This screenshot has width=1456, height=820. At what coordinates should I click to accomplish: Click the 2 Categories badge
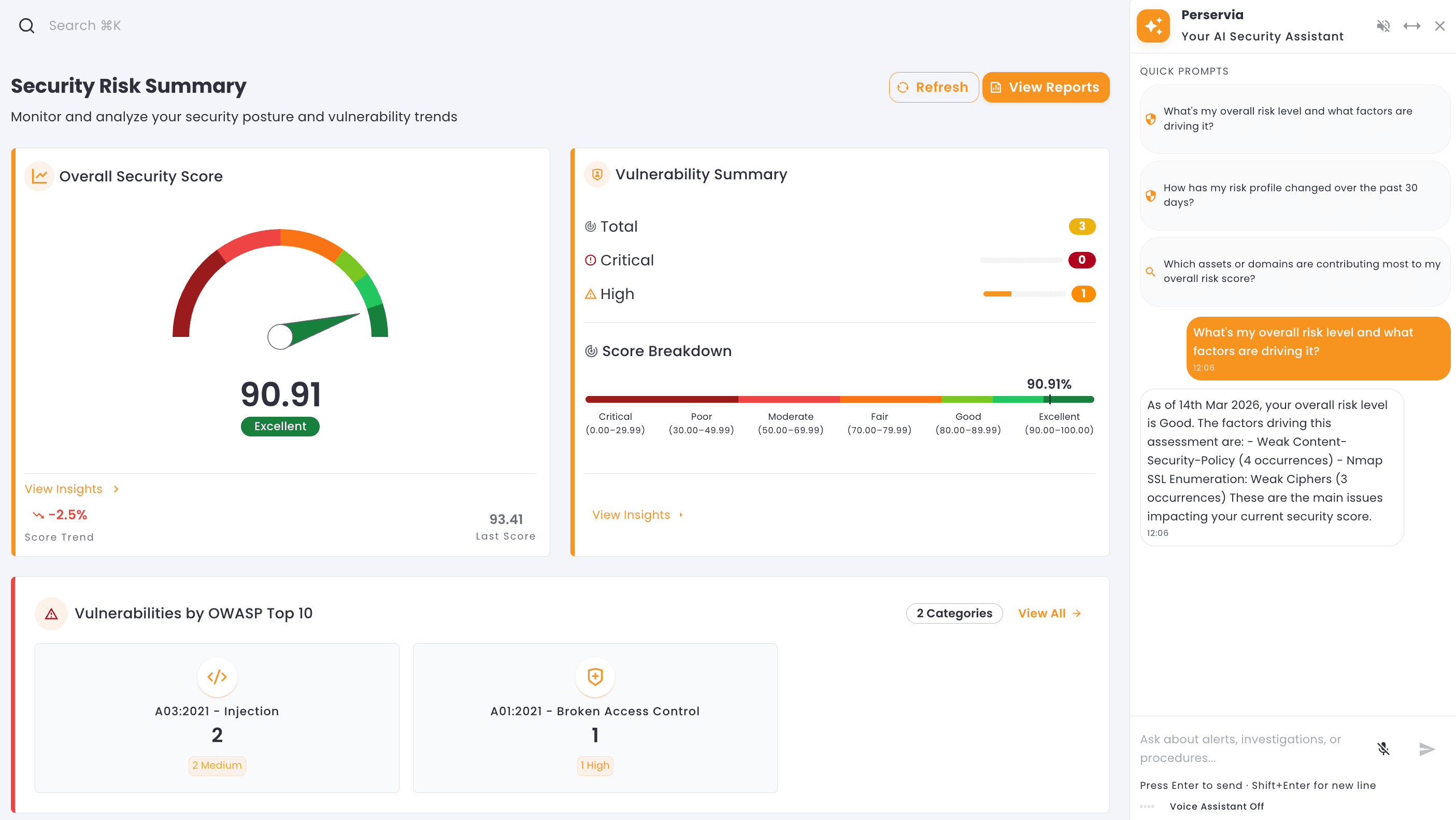pyautogui.click(x=954, y=613)
